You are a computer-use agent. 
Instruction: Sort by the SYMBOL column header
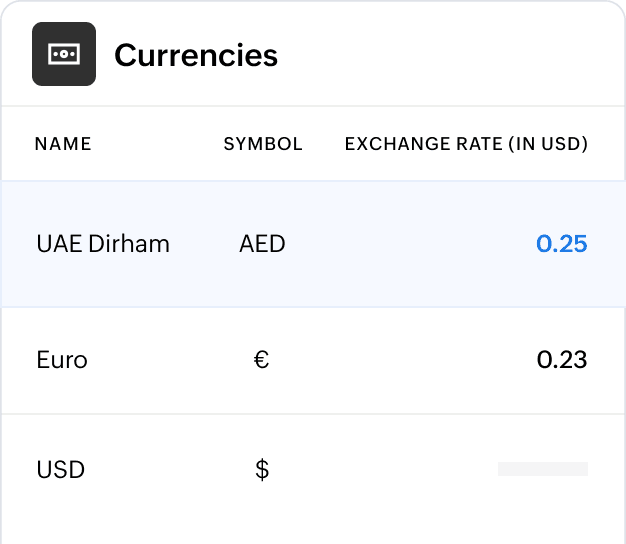click(263, 144)
